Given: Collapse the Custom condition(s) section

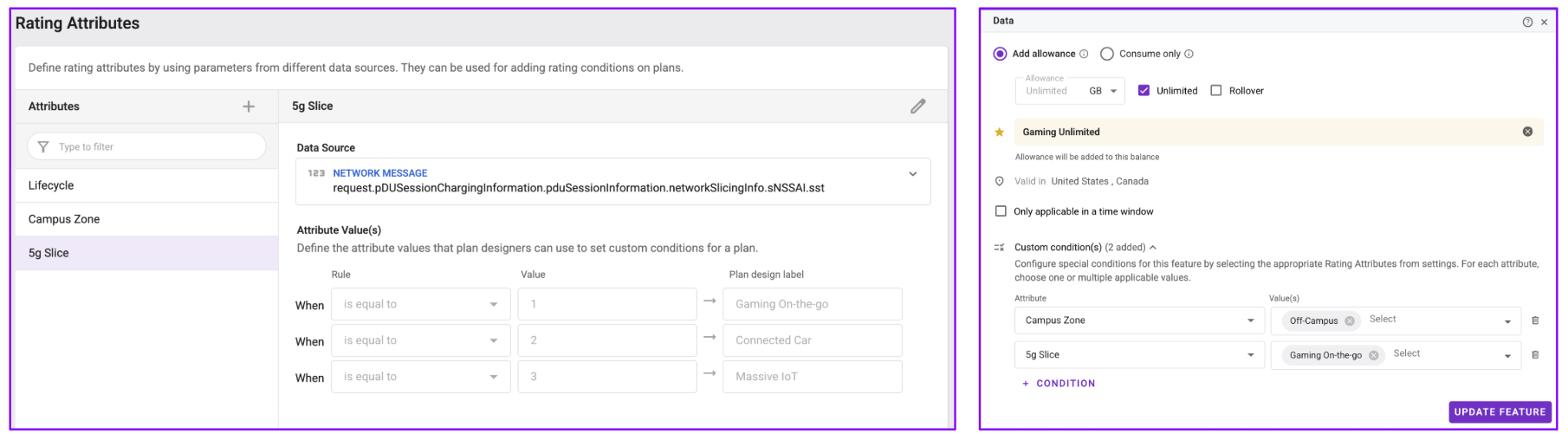Looking at the screenshot, I should 1153,248.
